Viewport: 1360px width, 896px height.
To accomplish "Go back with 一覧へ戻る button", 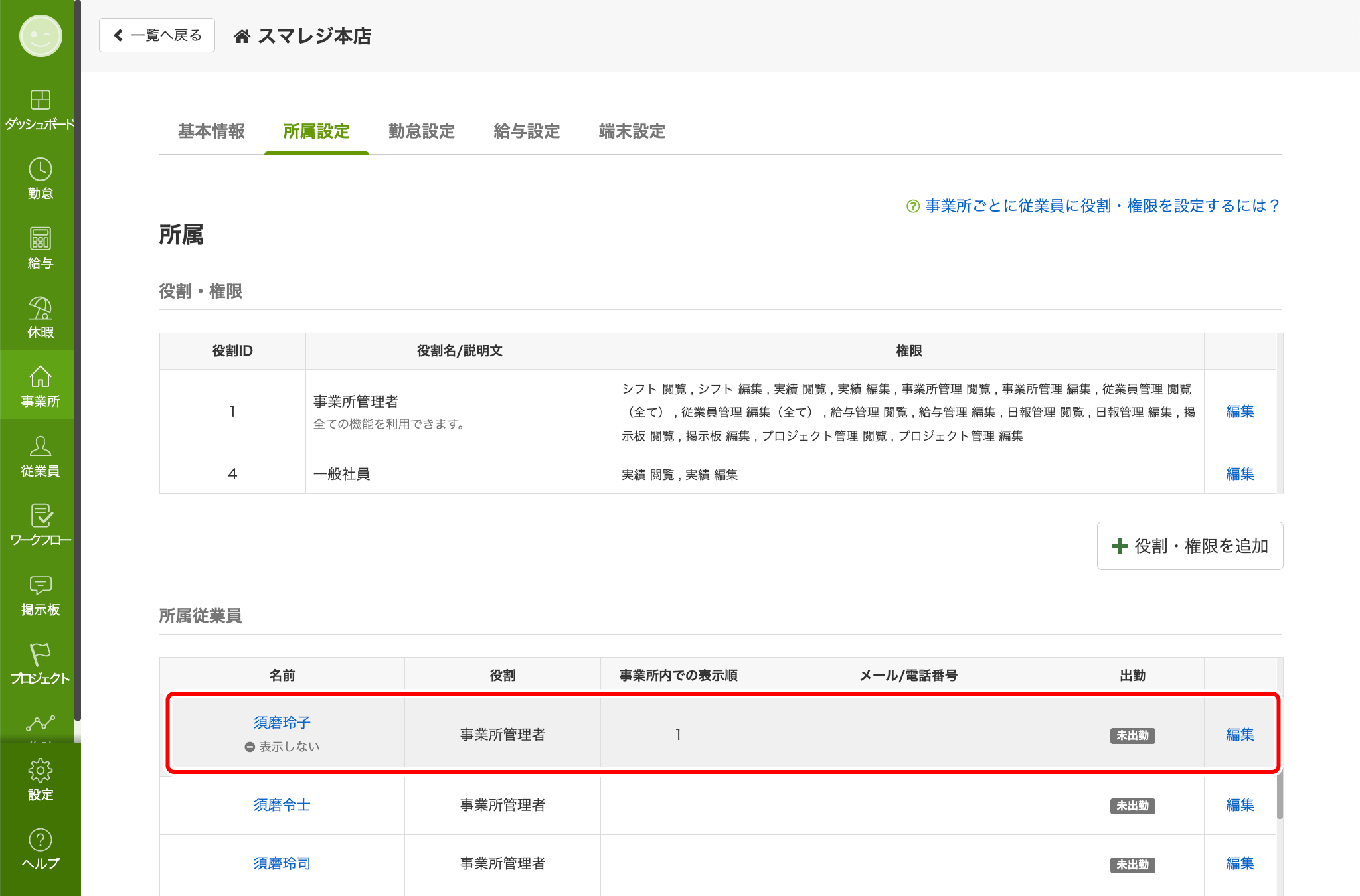I will (157, 35).
